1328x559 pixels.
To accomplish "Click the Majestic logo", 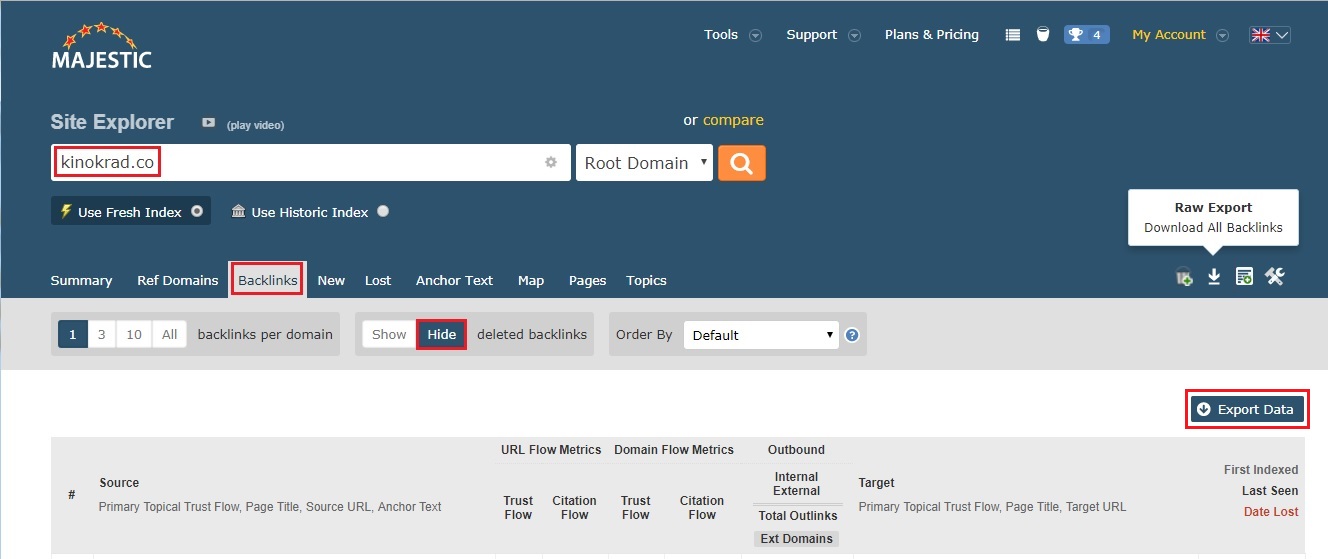I will click(101, 46).
